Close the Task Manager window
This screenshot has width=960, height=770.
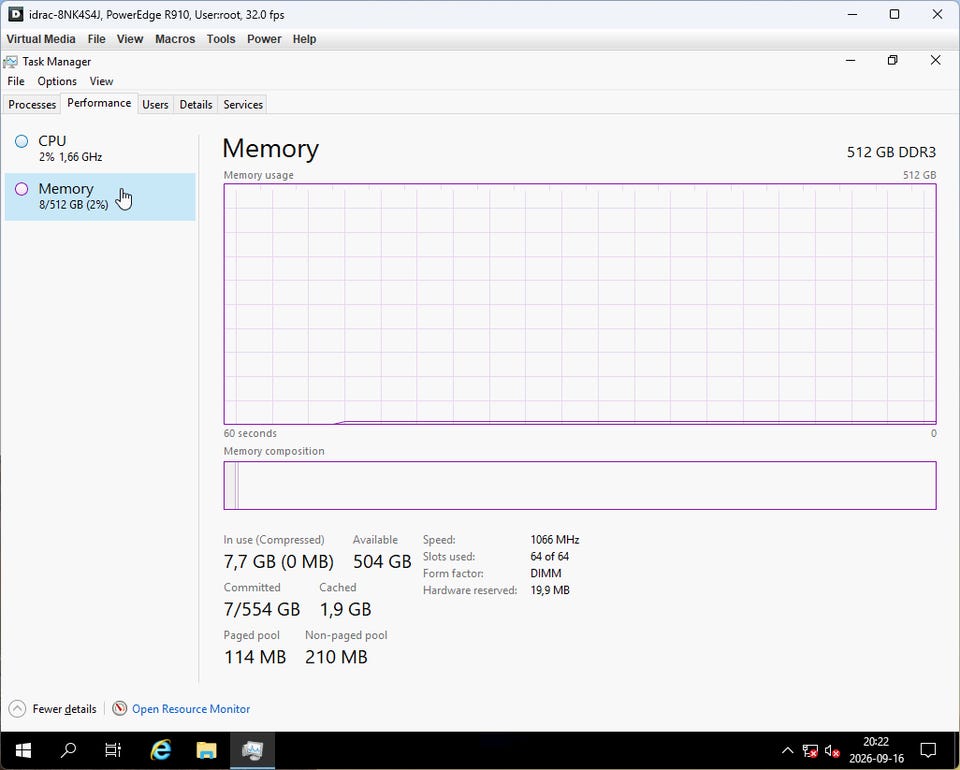coord(936,60)
